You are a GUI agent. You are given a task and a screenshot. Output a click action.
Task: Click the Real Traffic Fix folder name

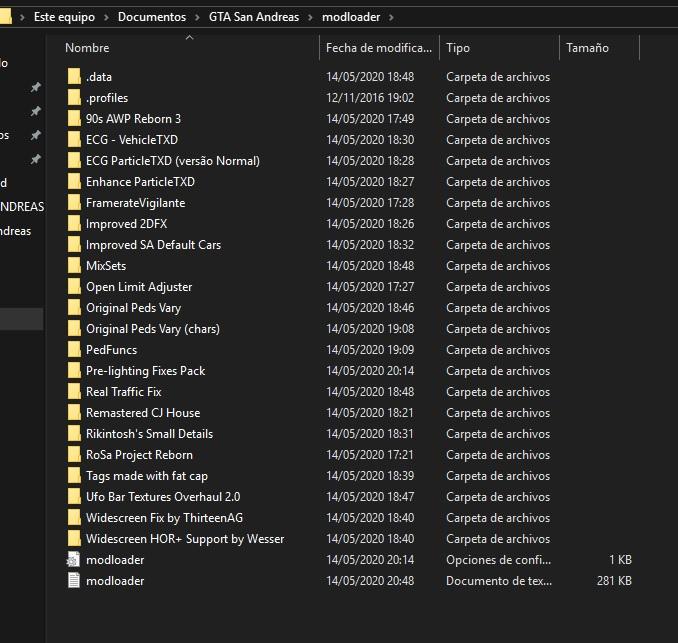[124, 392]
